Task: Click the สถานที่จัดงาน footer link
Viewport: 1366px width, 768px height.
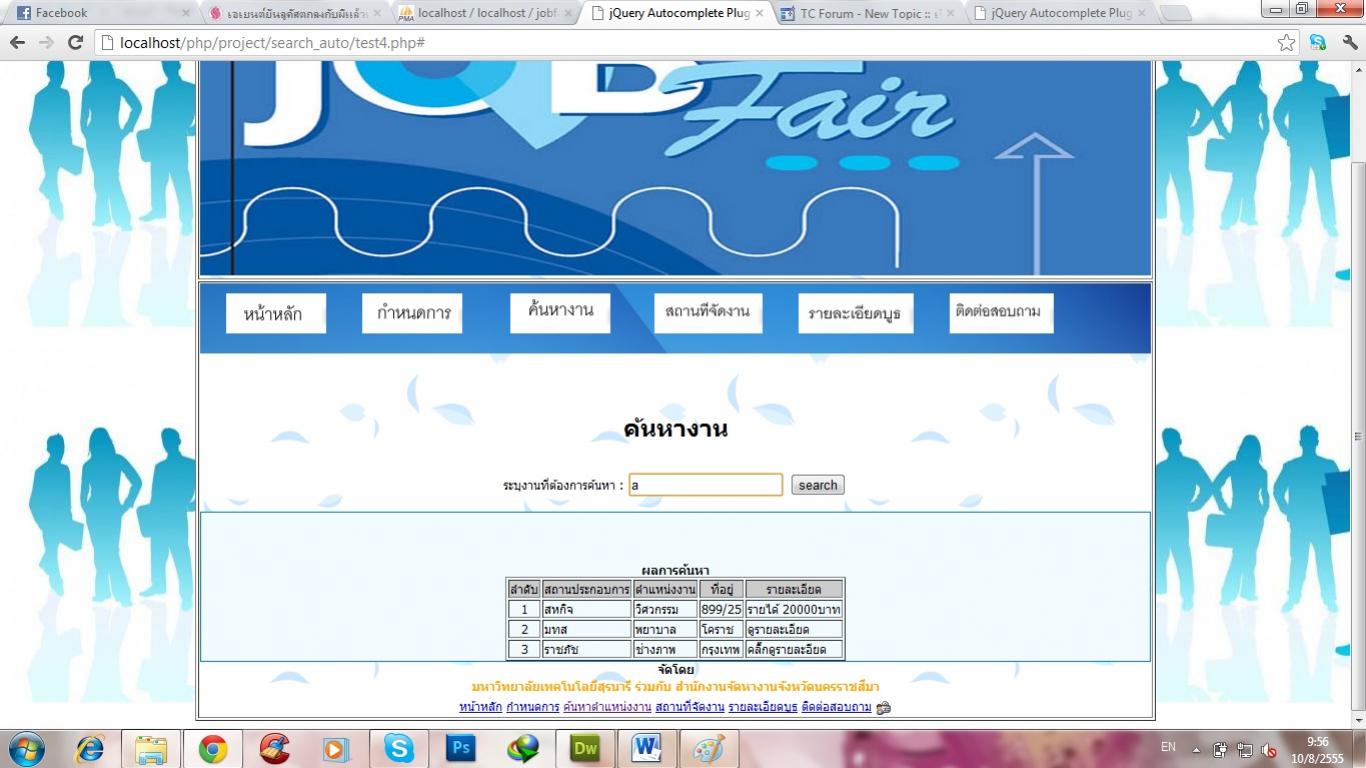Action: coord(690,707)
